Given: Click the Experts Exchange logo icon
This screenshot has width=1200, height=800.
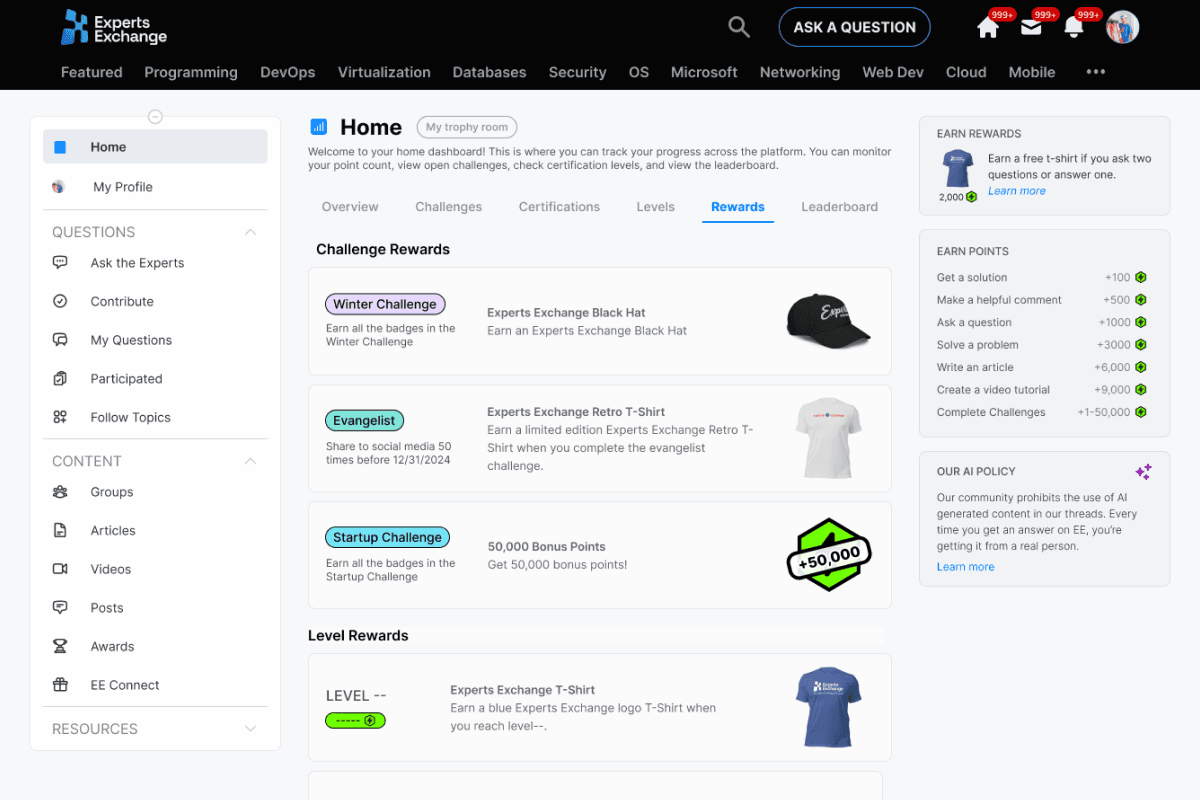Looking at the screenshot, I should (x=75, y=27).
